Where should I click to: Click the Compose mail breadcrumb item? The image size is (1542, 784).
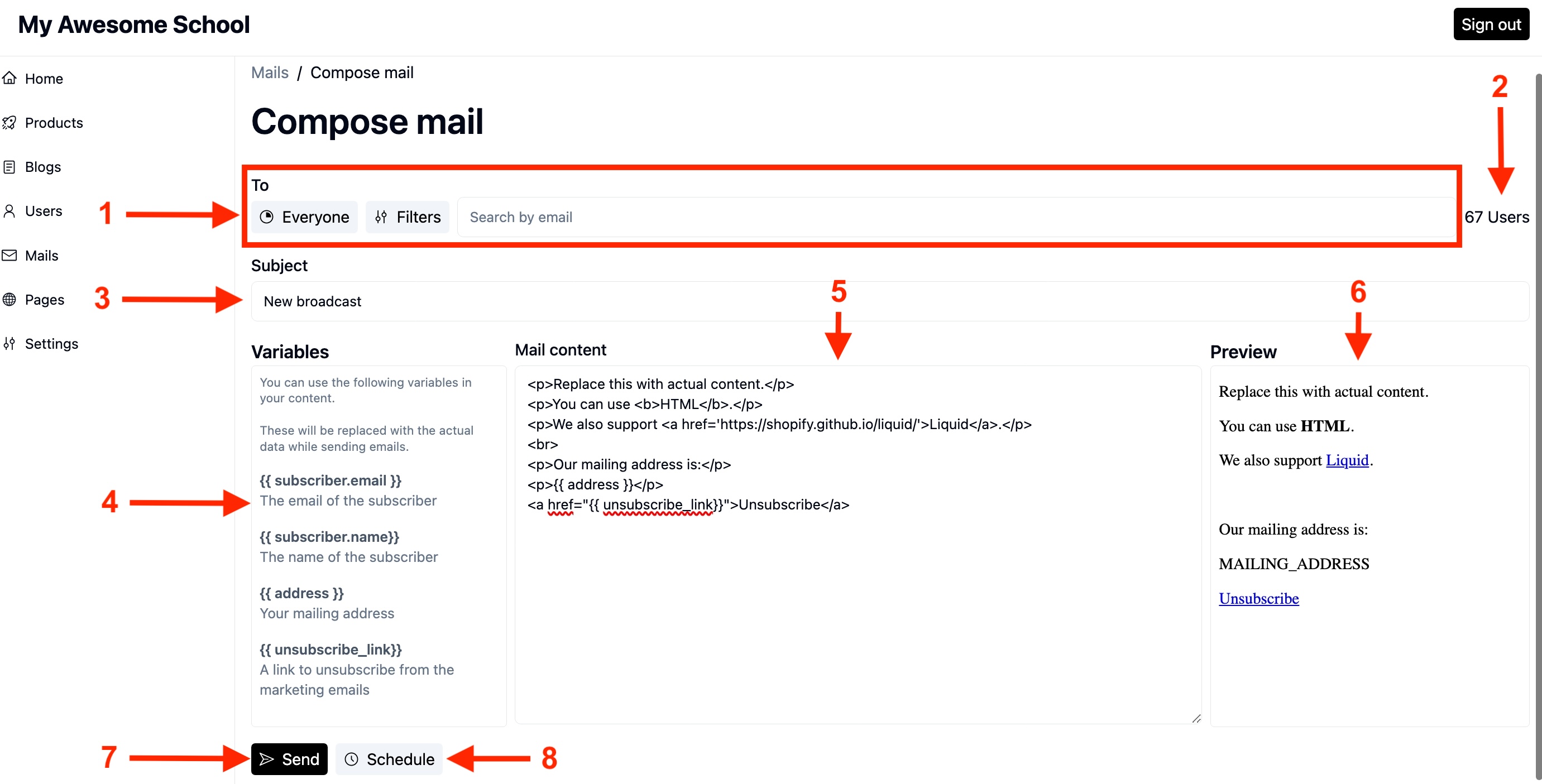tap(361, 72)
